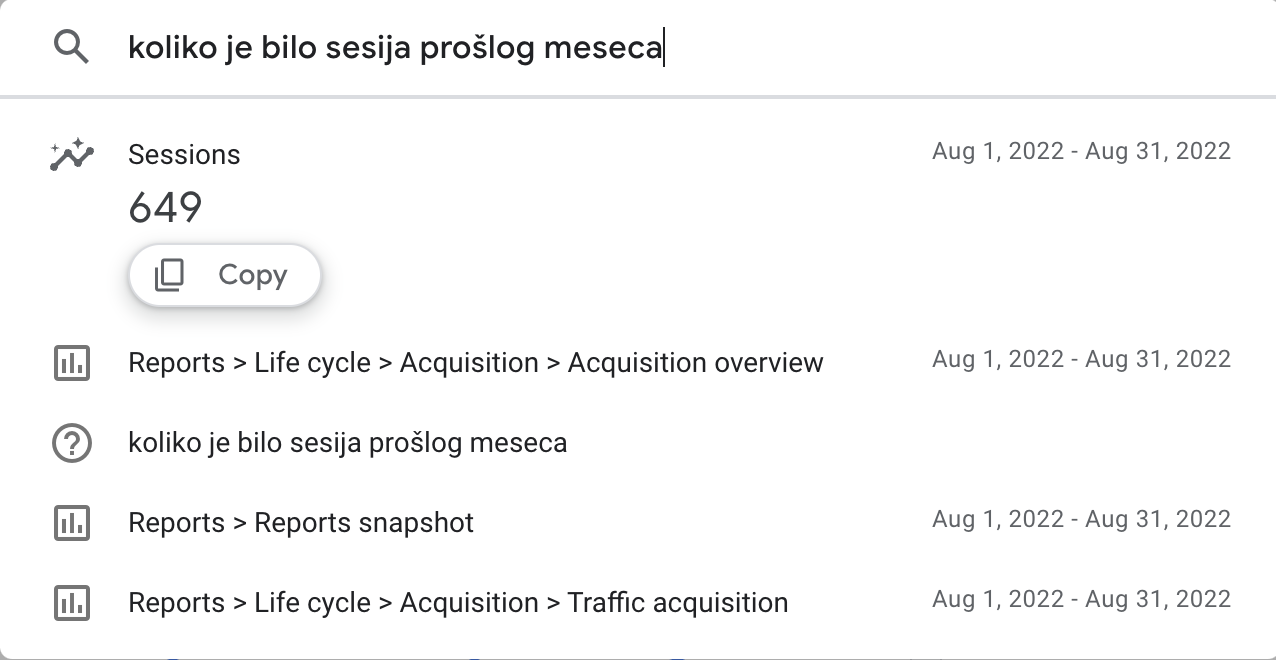
Task: Click the magnifying glass search icon
Action: click(71, 47)
